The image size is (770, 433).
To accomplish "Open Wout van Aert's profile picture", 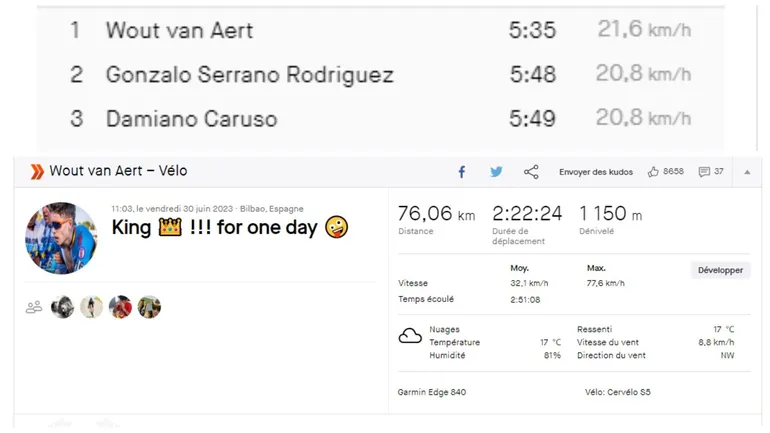I will pyautogui.click(x=61, y=237).
